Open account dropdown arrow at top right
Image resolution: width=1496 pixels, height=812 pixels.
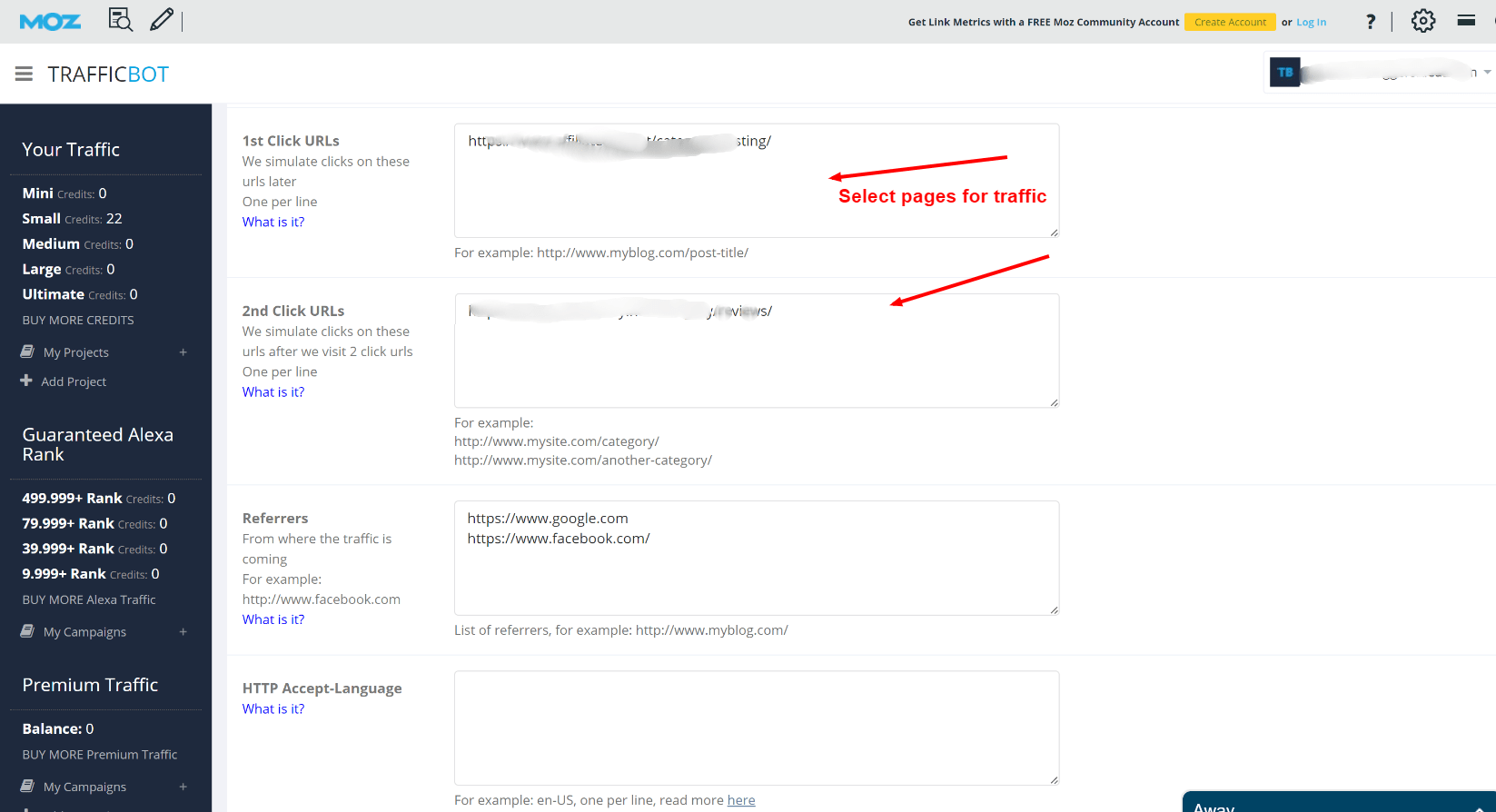coord(1488,72)
